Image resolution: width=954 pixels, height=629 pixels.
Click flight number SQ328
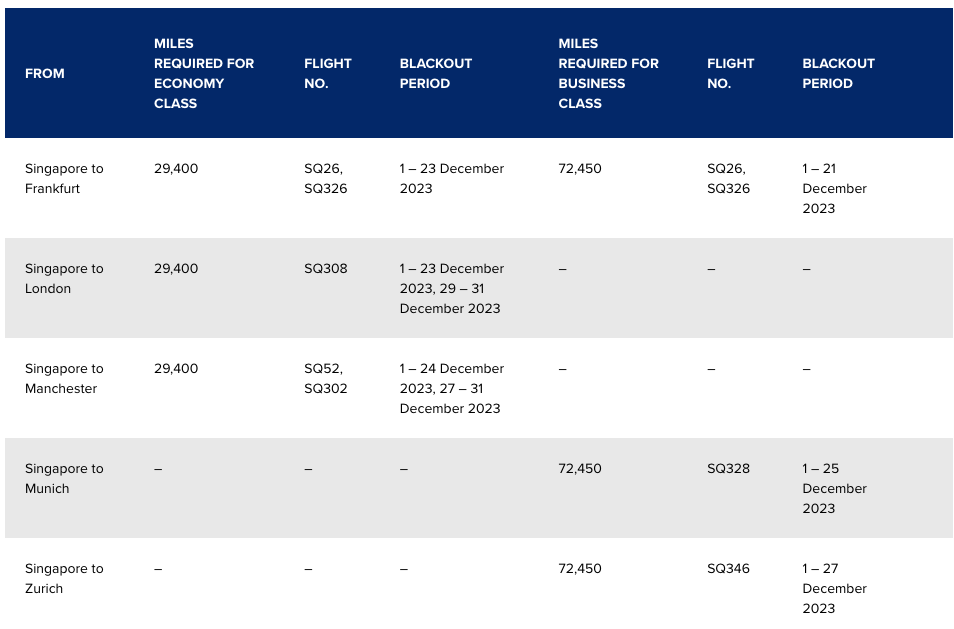click(x=728, y=468)
